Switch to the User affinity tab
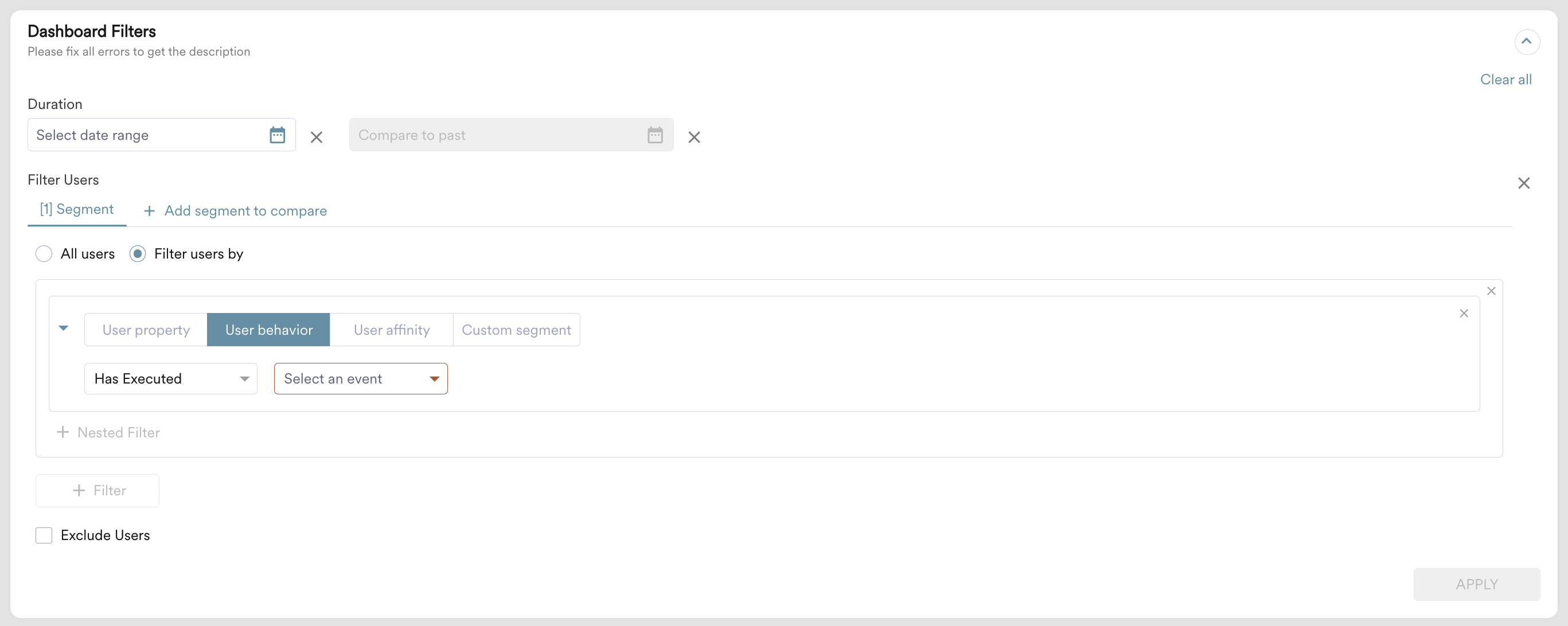 pos(391,330)
